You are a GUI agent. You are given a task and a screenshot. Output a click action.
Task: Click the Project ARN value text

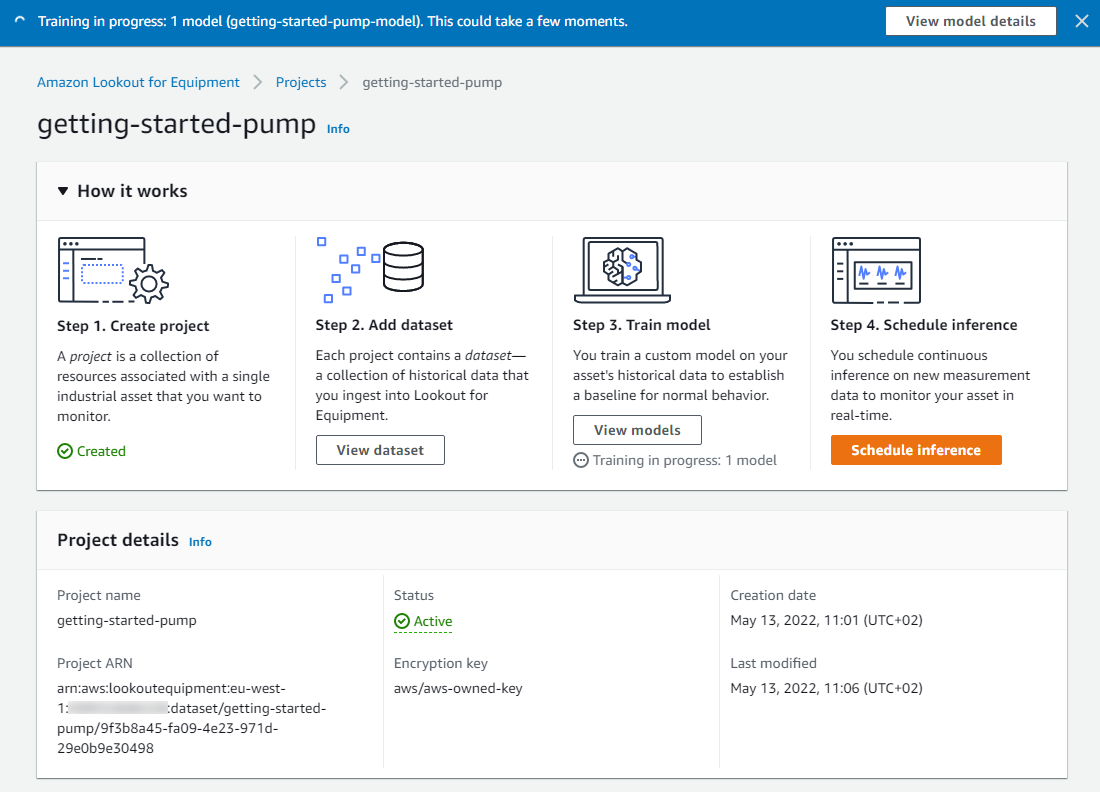[192, 718]
